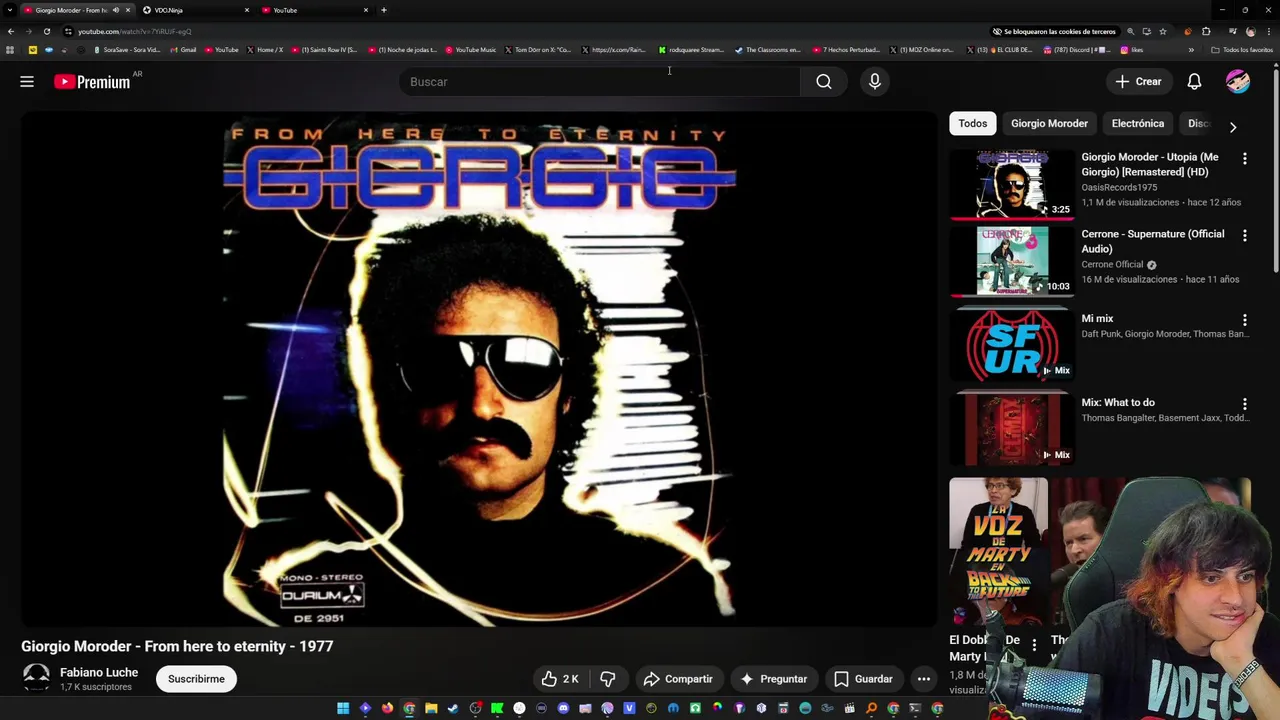
Task: Open the browser extensions puzzle icon
Action: [1205, 31]
